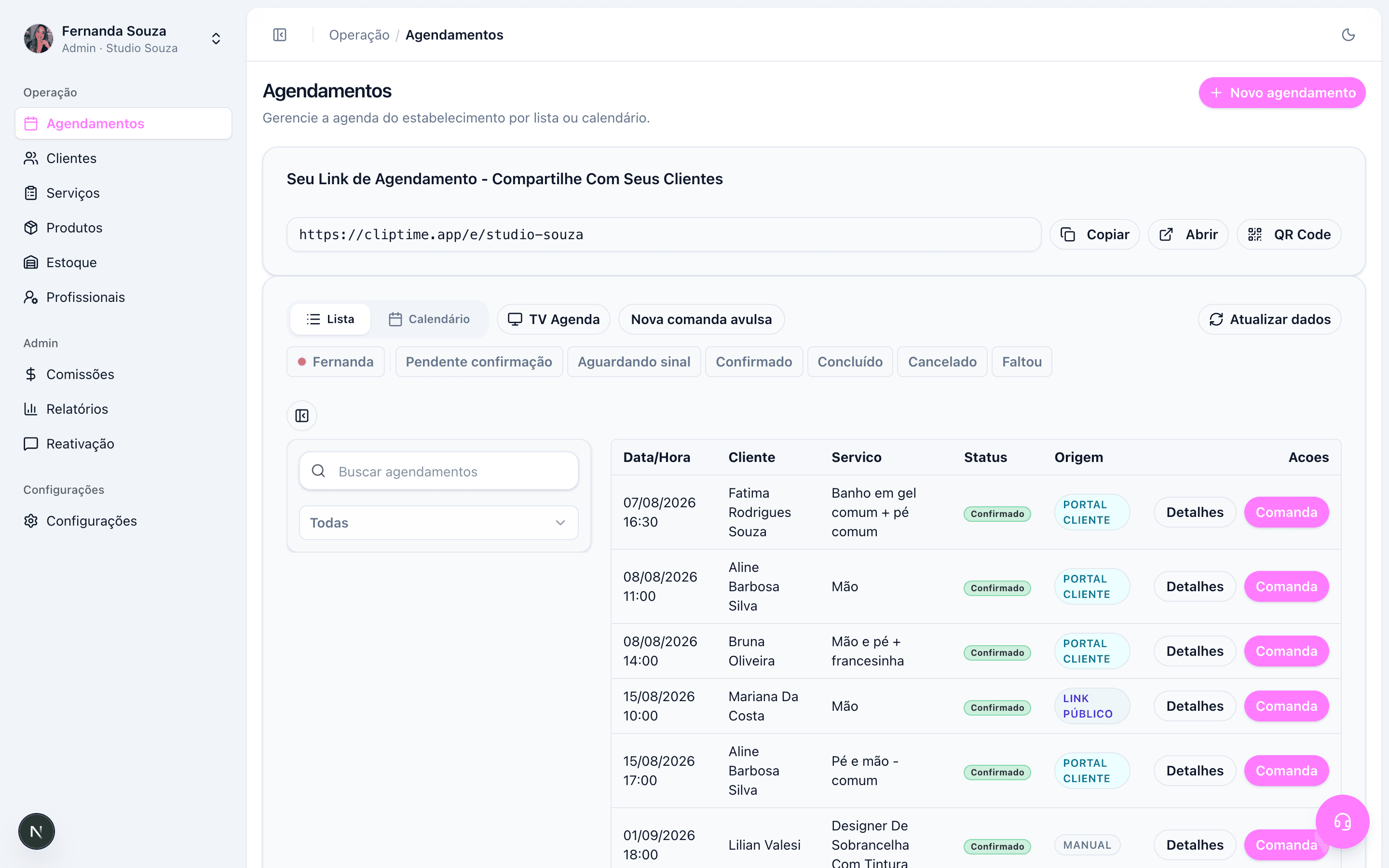Select Profissionais in the sidebar

coord(123,298)
